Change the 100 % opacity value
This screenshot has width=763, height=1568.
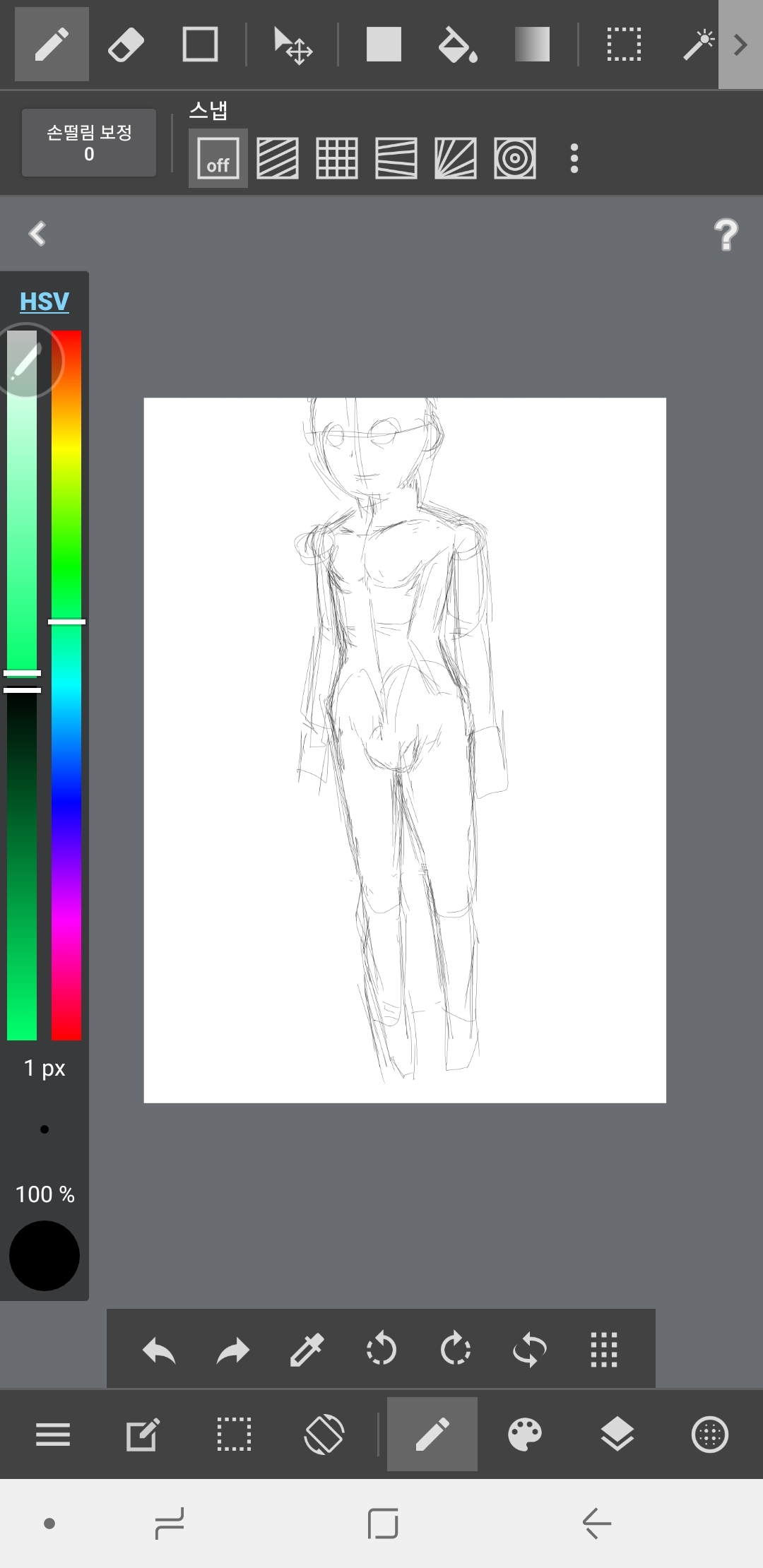pyautogui.click(x=45, y=1194)
